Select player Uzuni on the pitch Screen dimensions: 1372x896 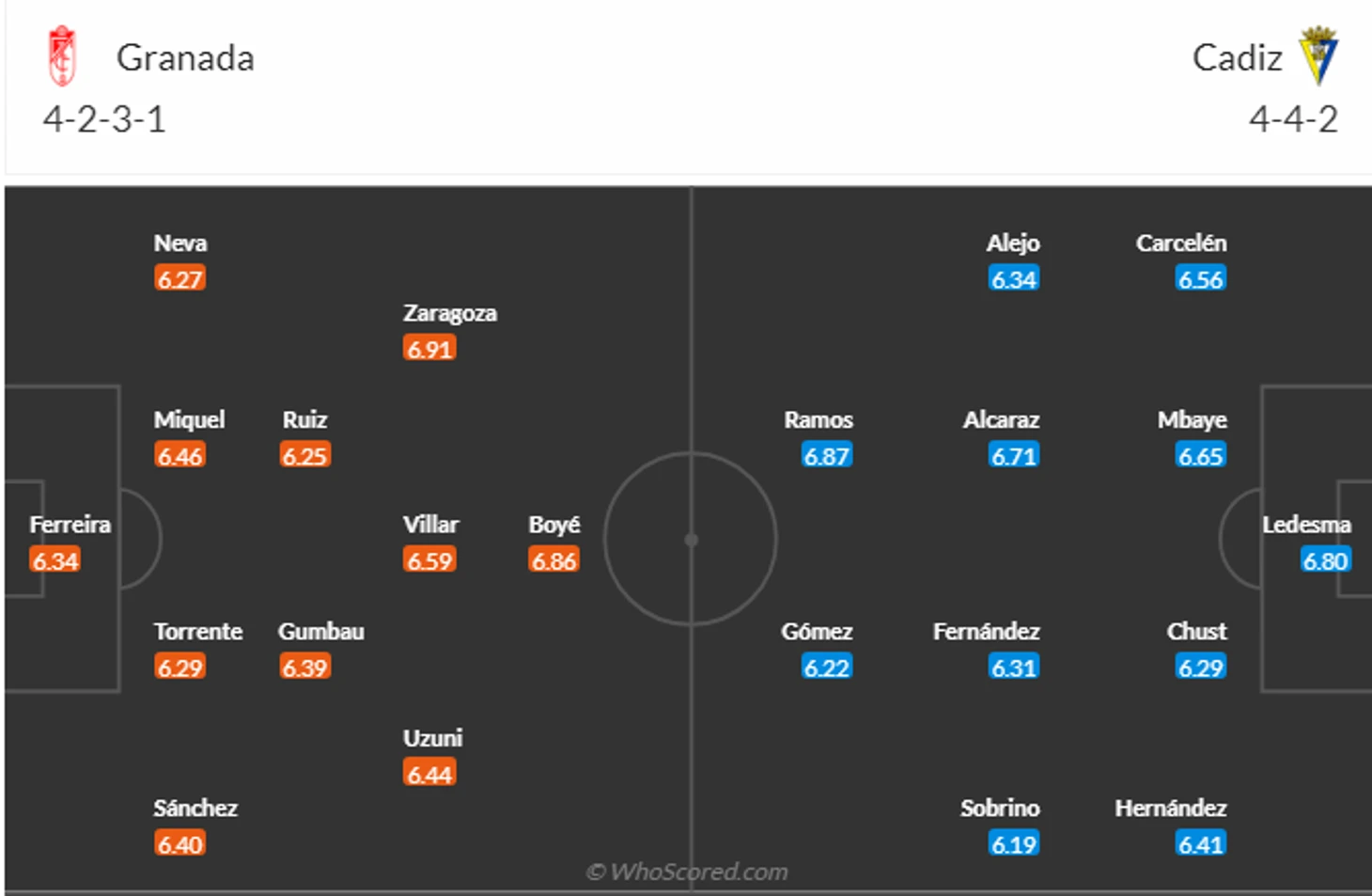click(x=433, y=738)
